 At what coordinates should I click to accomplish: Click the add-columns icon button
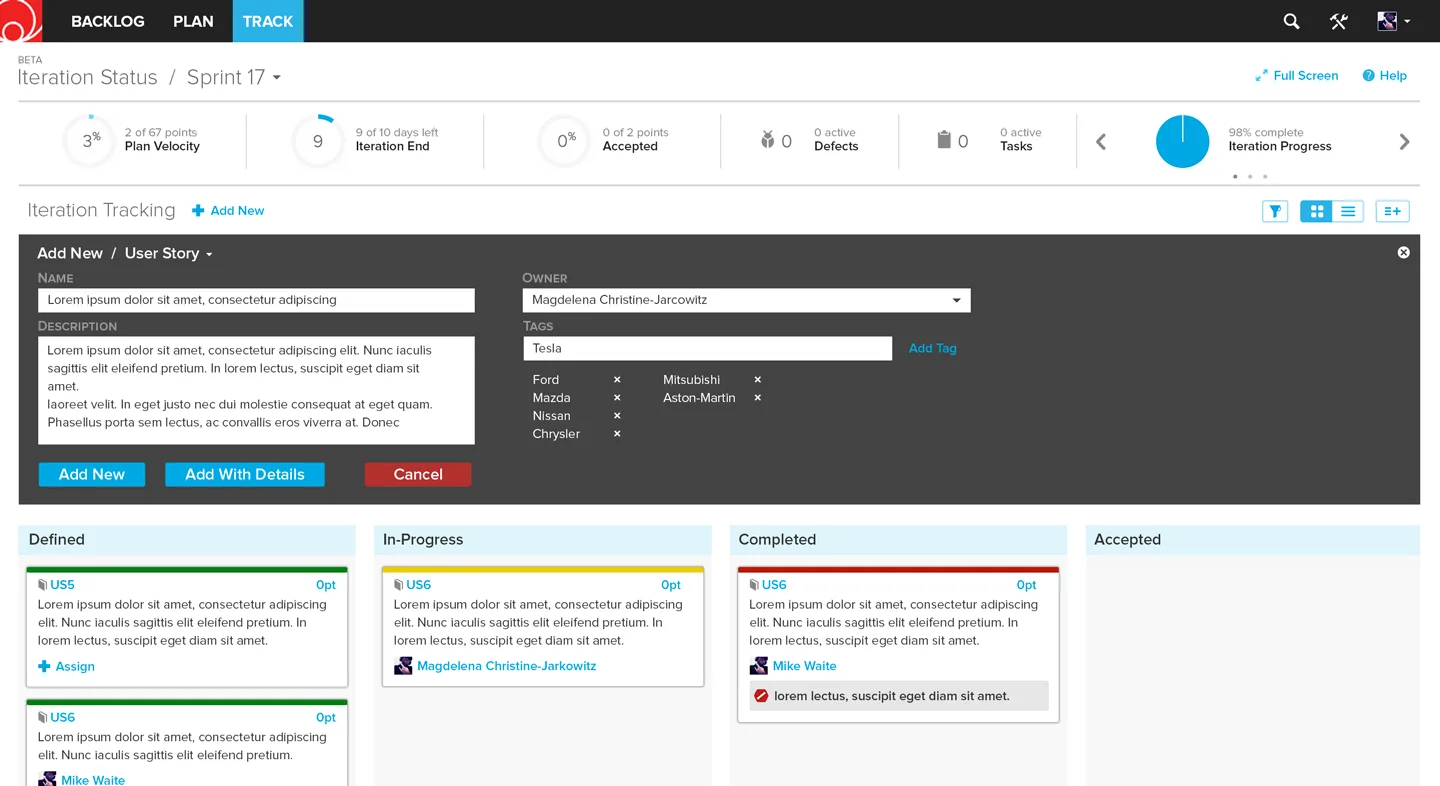(x=1392, y=211)
